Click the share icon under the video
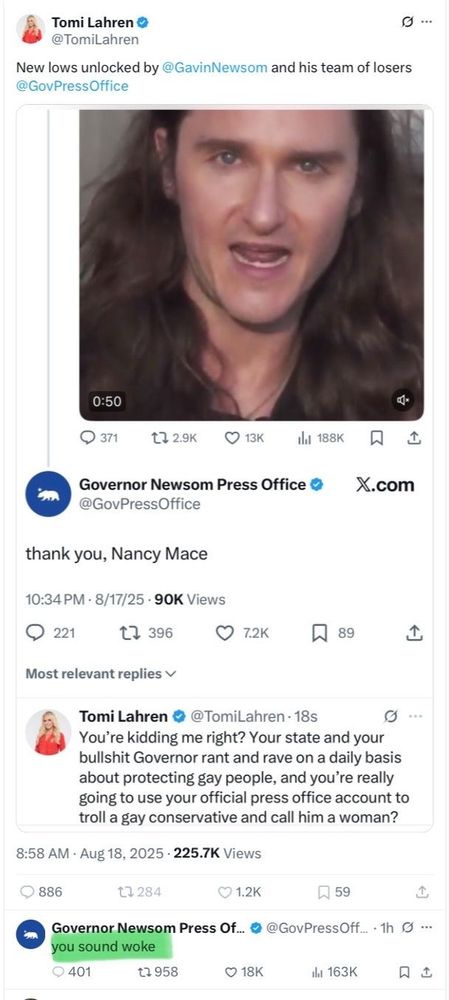The image size is (449, 1000). pos(414,438)
